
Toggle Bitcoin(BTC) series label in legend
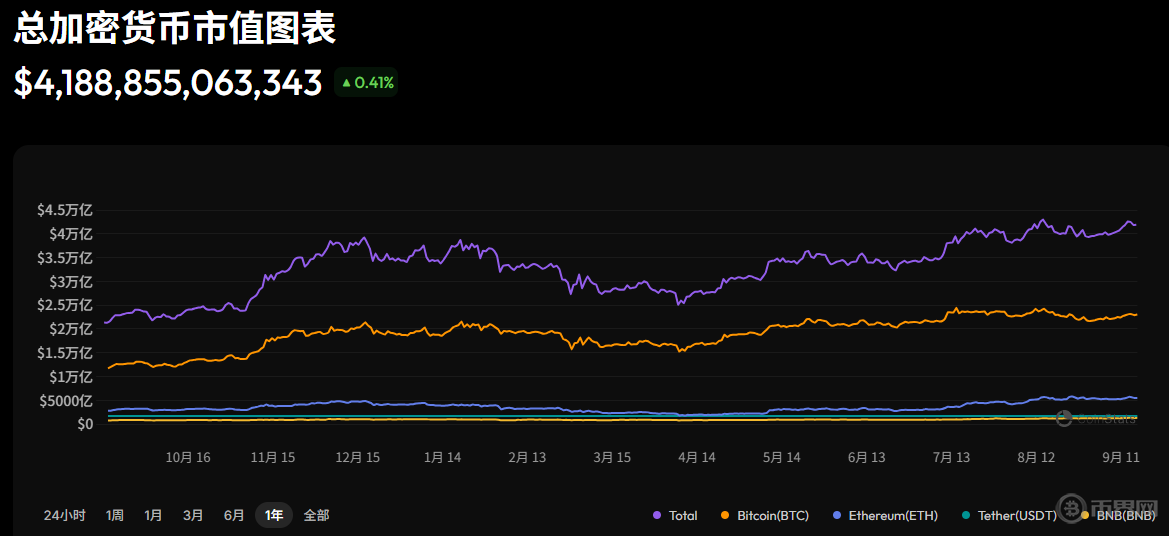772,516
